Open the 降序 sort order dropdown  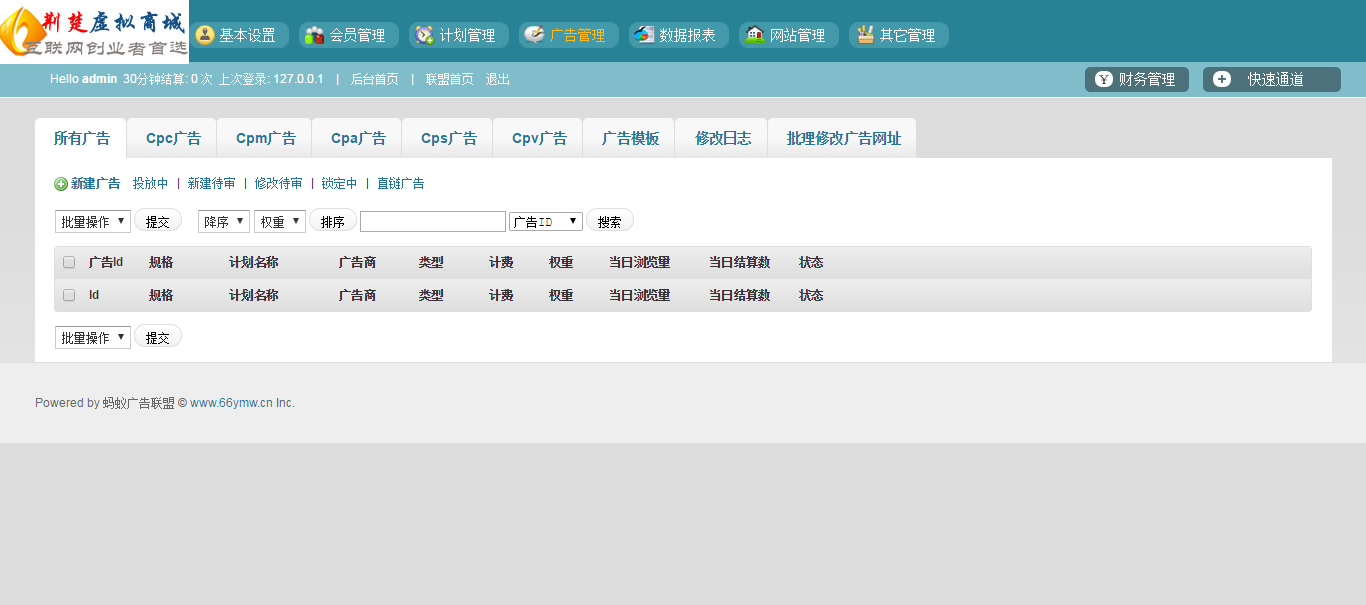(x=224, y=221)
